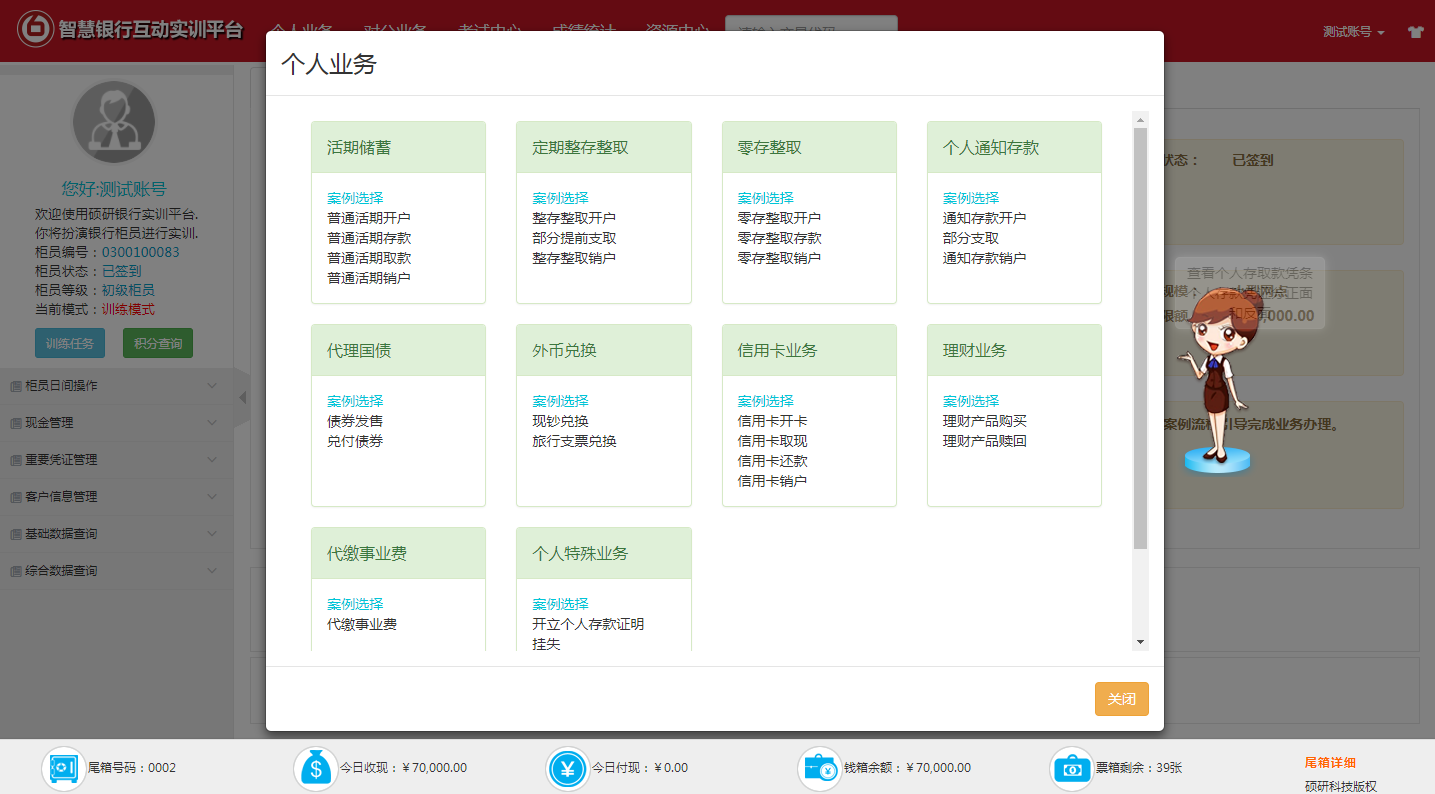This screenshot has width=1435, height=794.
Task: Click 案例选择 link under 外币兑换
Action: click(x=560, y=401)
